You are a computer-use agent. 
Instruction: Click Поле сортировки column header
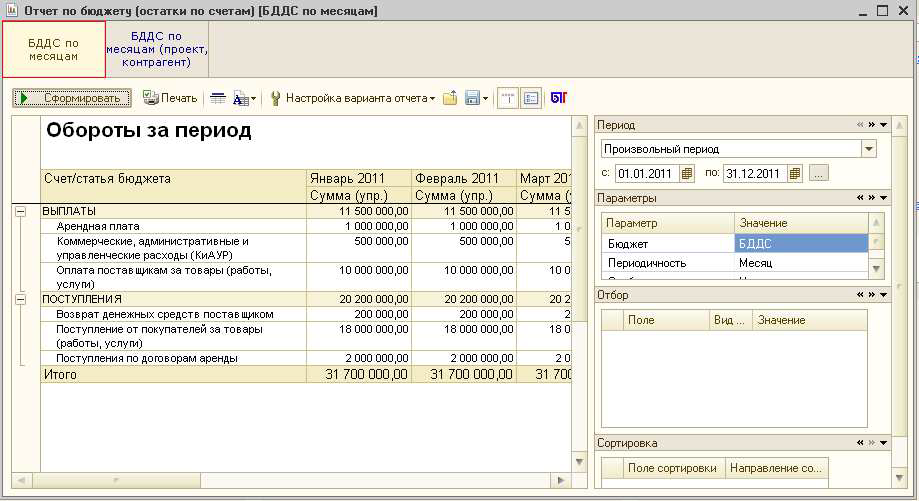(x=673, y=468)
